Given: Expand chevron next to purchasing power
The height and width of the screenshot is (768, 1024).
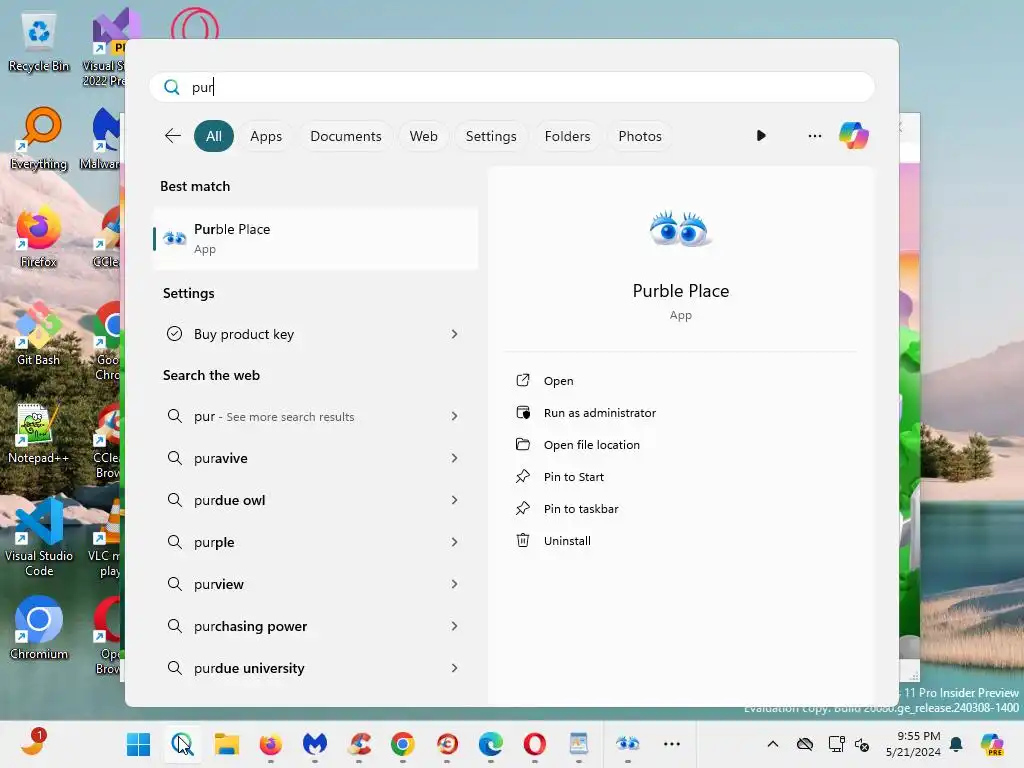Looking at the screenshot, I should pyautogui.click(x=455, y=626).
